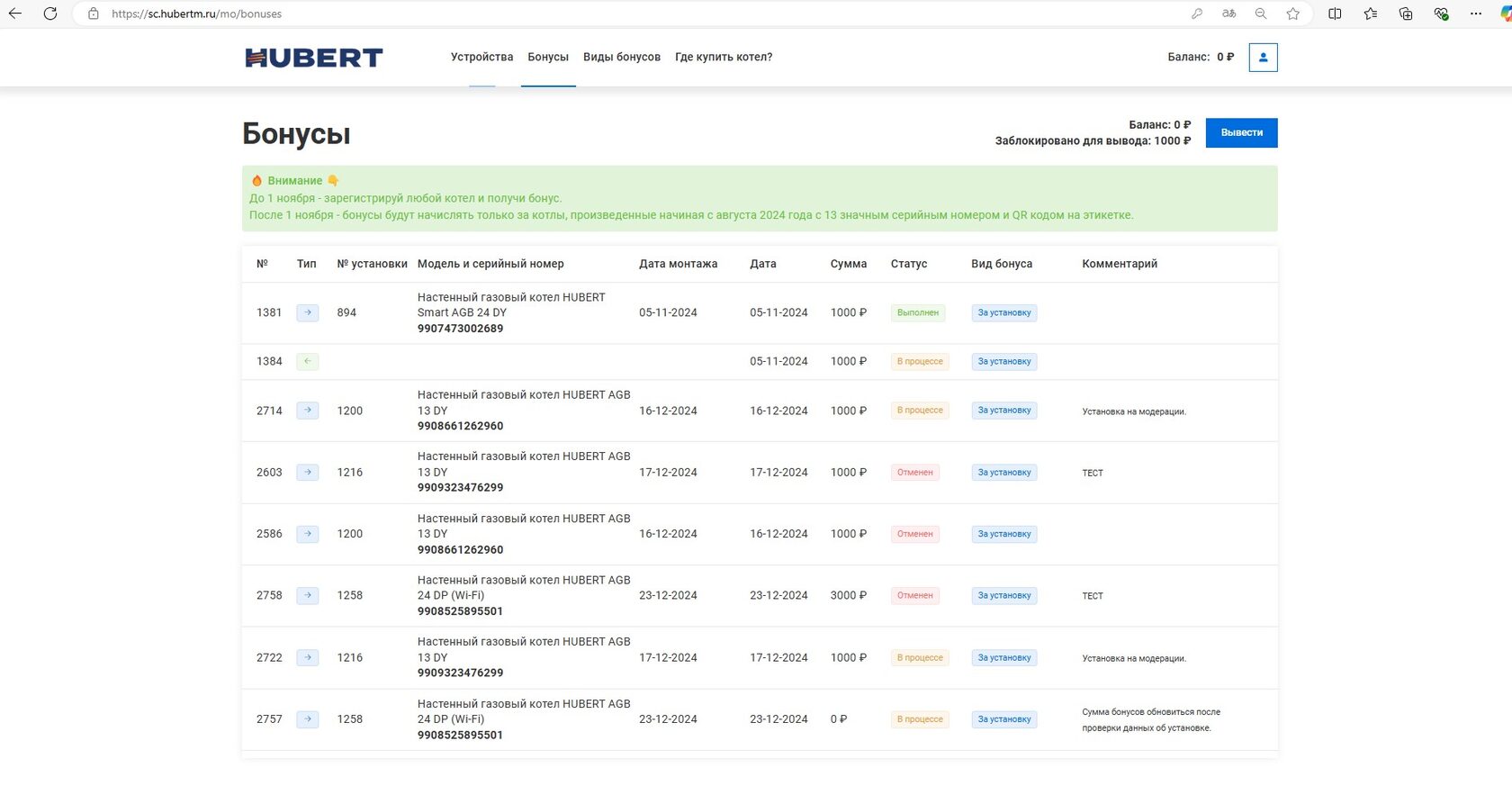
Task: Click the type arrow icon in row 2757
Action: pyautogui.click(x=308, y=719)
